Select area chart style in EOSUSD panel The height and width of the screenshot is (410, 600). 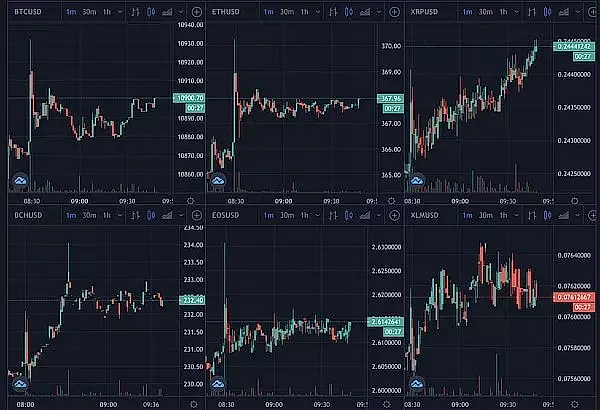365,216
